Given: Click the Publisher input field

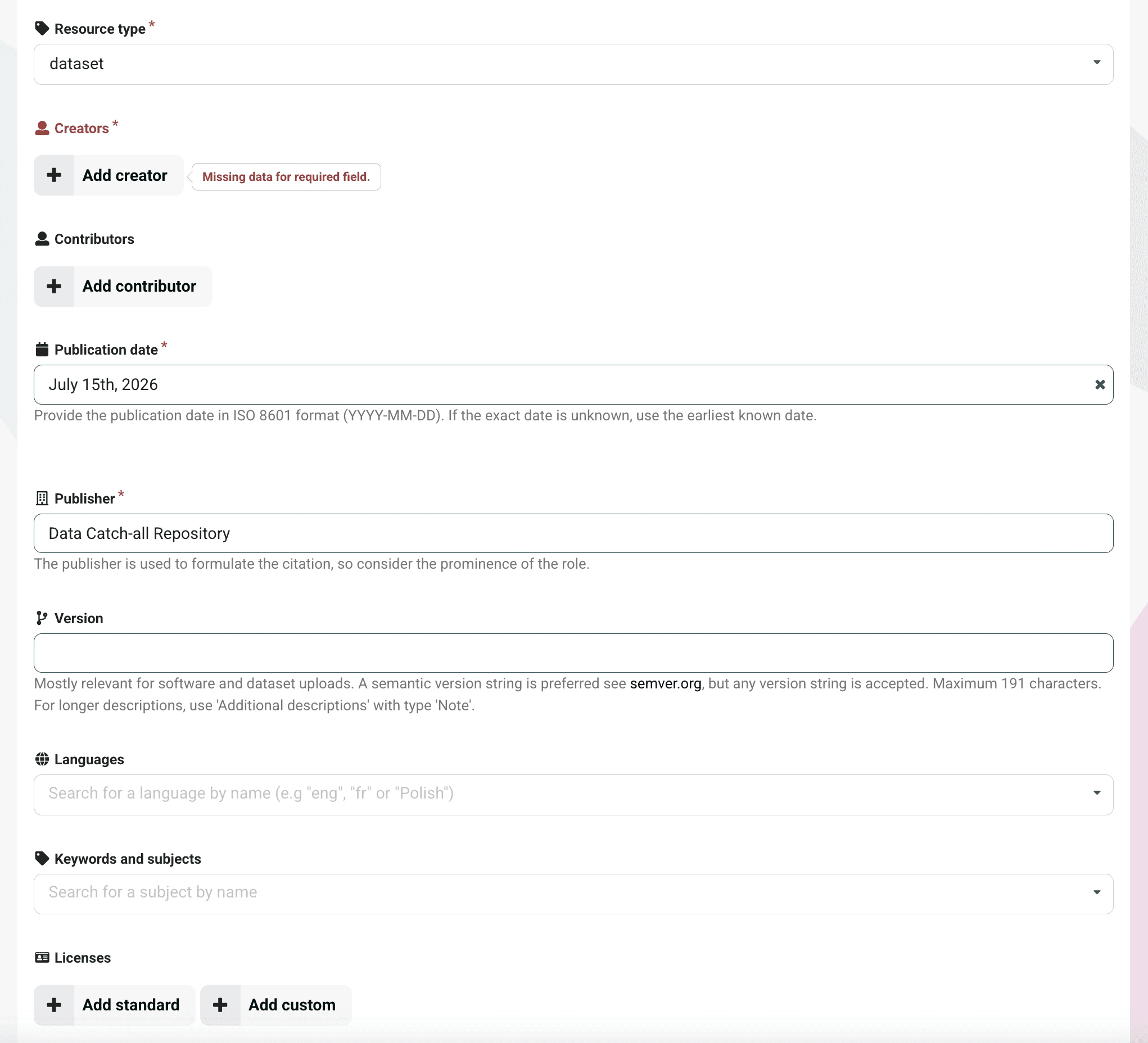Looking at the screenshot, I should [573, 533].
